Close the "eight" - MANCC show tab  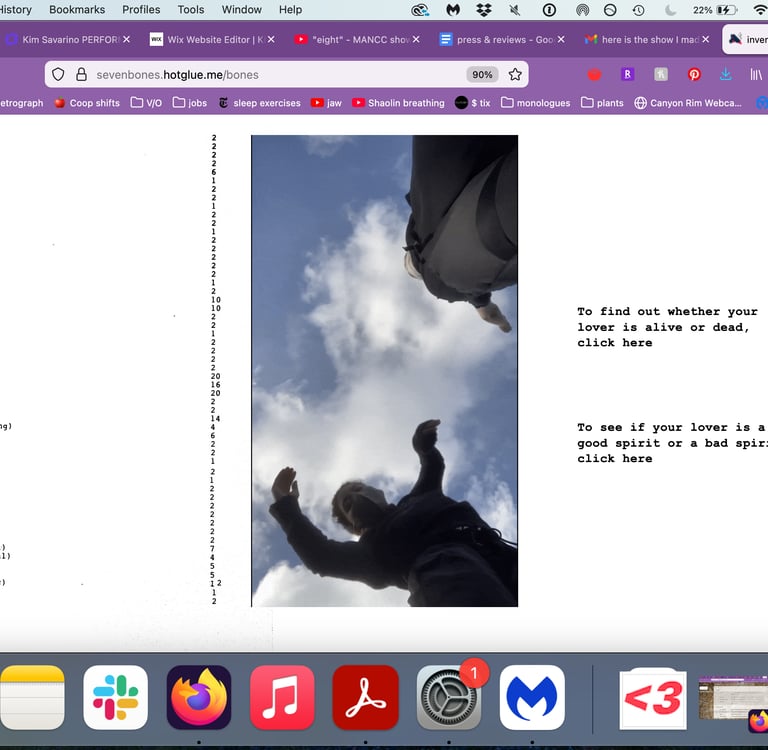click(416, 39)
